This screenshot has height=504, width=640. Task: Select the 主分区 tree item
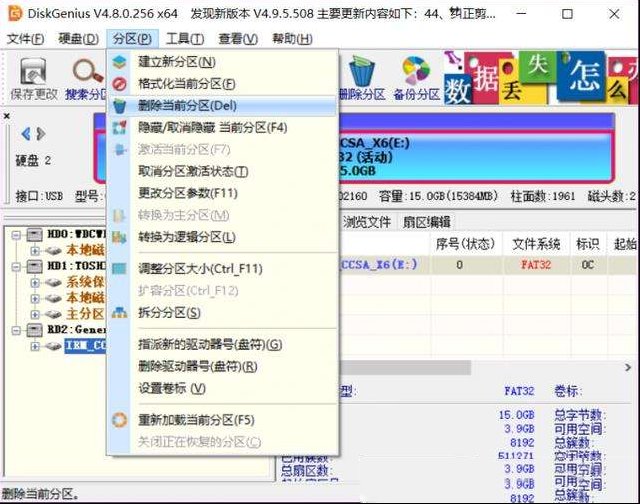(85, 314)
